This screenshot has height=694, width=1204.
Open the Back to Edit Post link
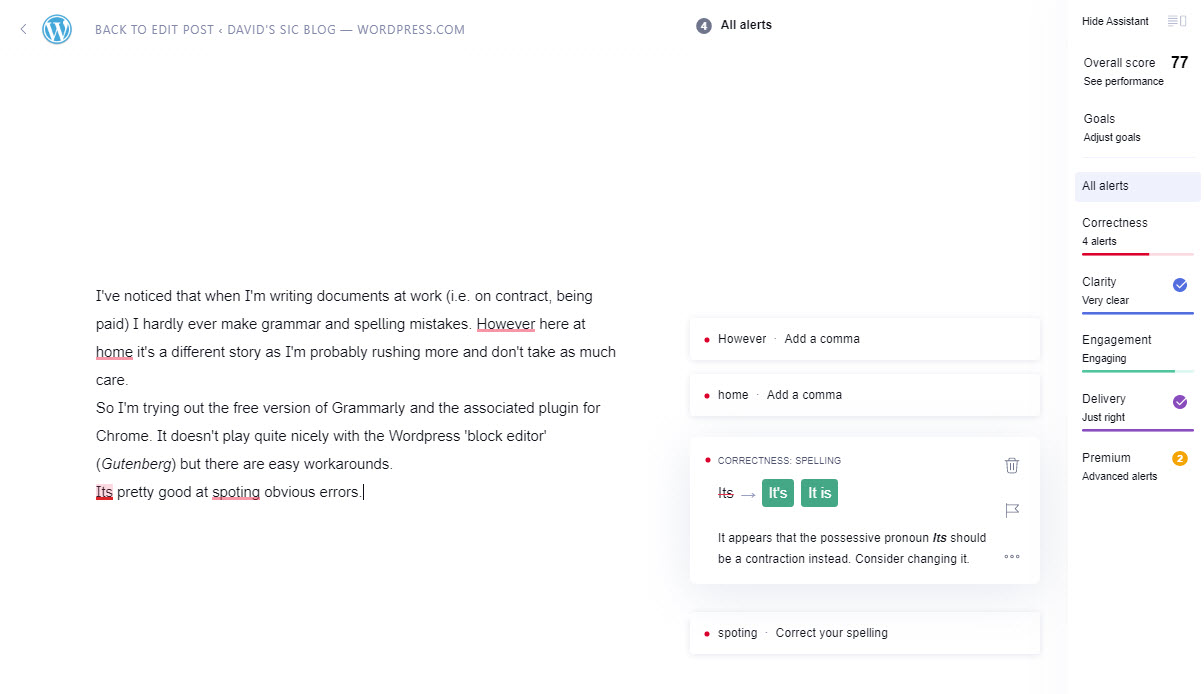pyautogui.click(x=280, y=30)
